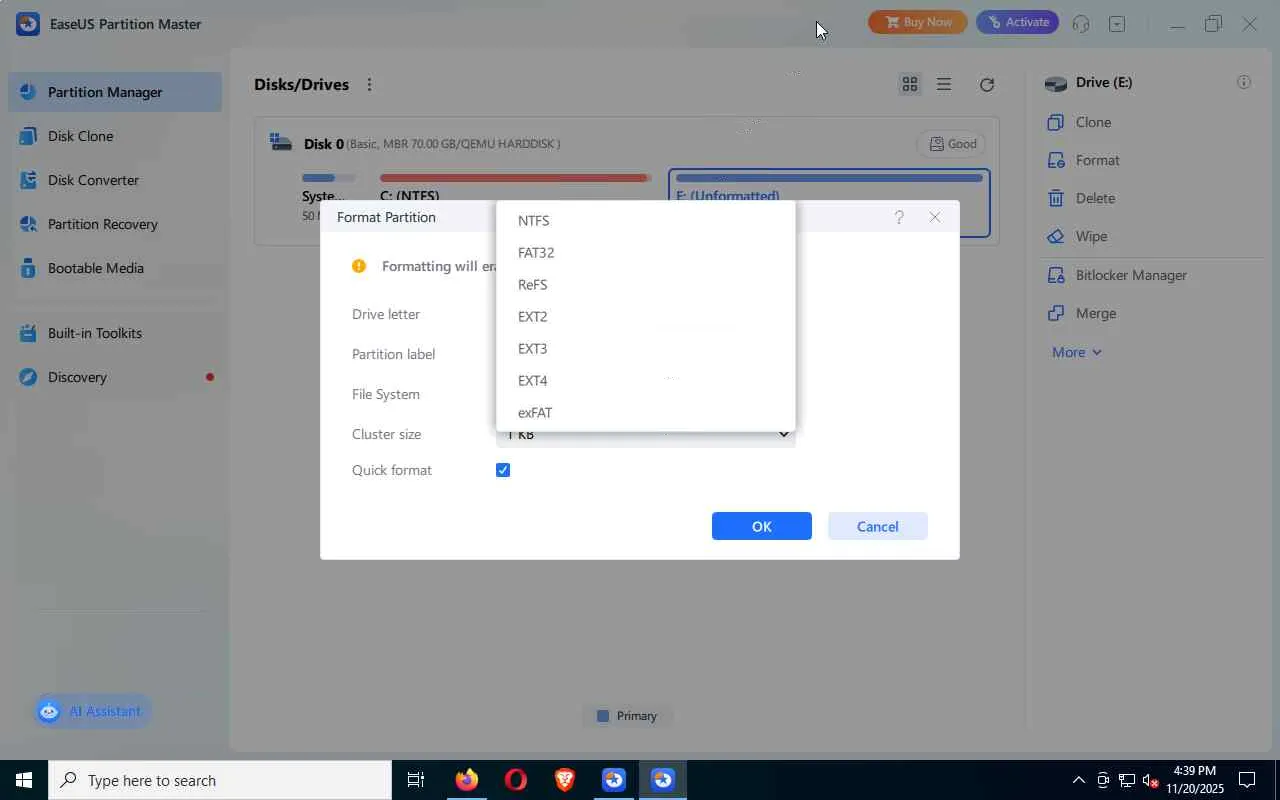This screenshot has width=1280, height=800.
Task: Pick ReFS in the dropdown list
Action: coord(646,285)
